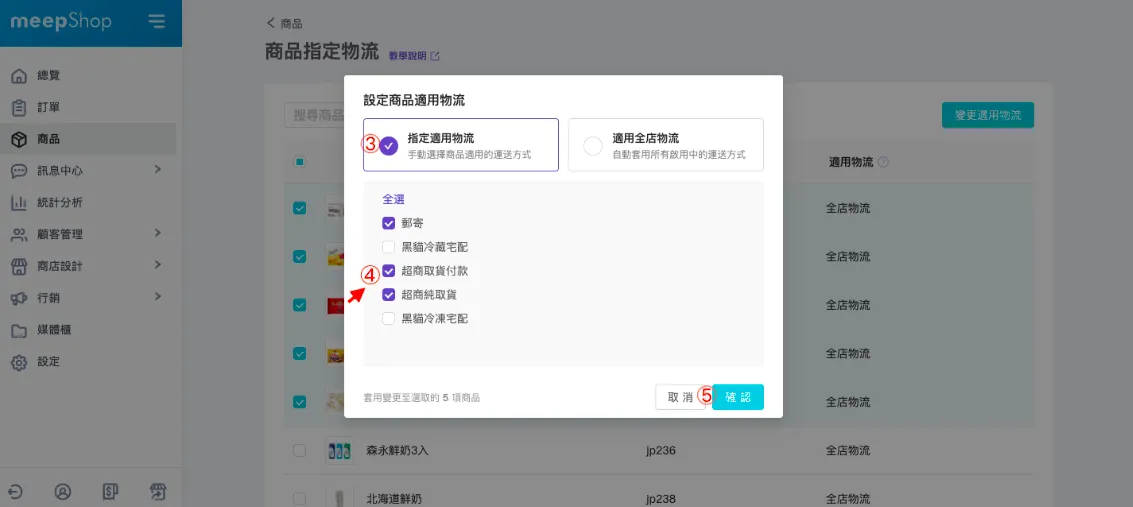Open 總覽 in the sidebar
The image size is (1133, 507).
pyautogui.click(x=48, y=76)
